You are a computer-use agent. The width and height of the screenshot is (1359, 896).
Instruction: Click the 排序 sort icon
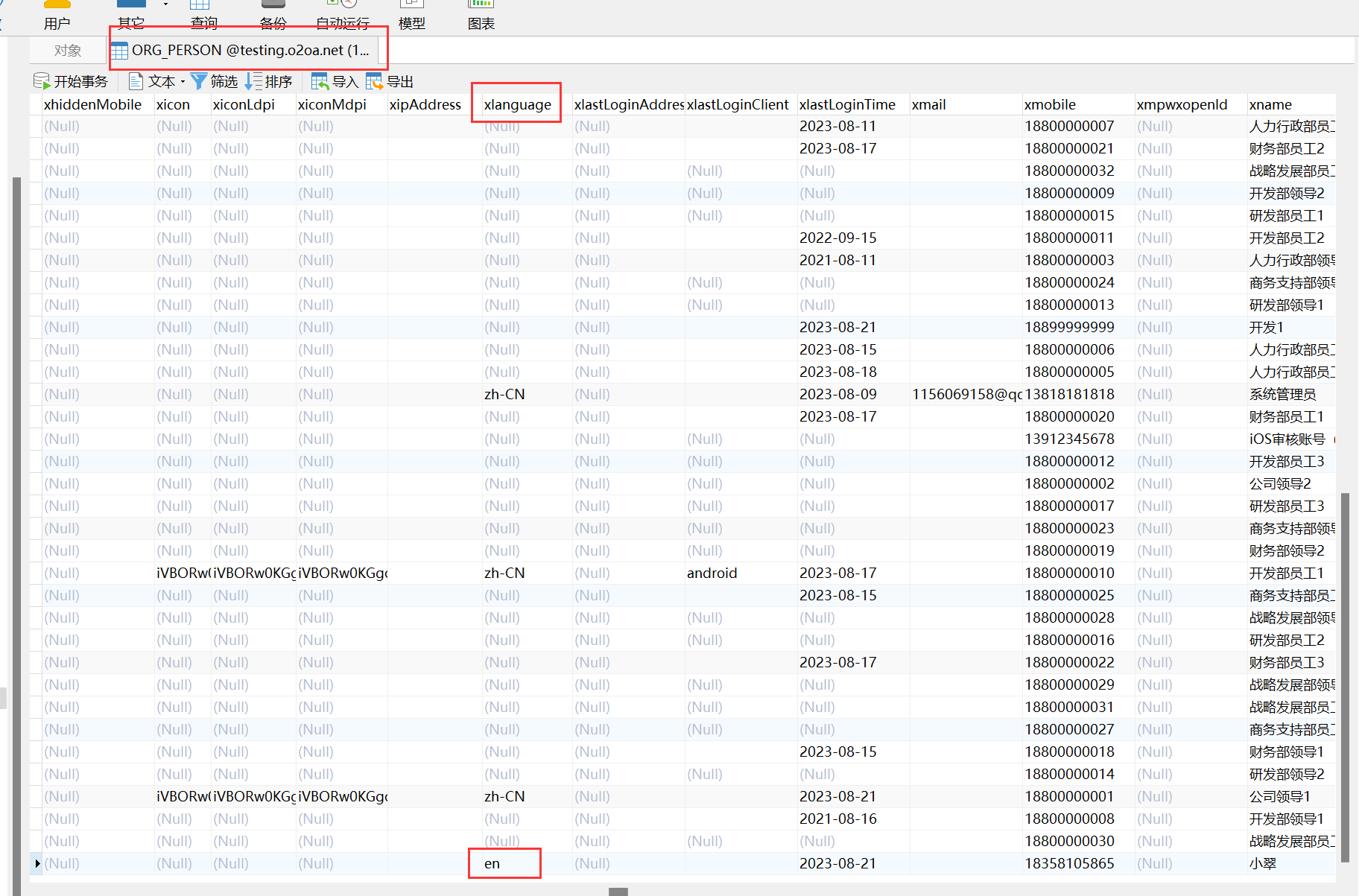tap(268, 81)
